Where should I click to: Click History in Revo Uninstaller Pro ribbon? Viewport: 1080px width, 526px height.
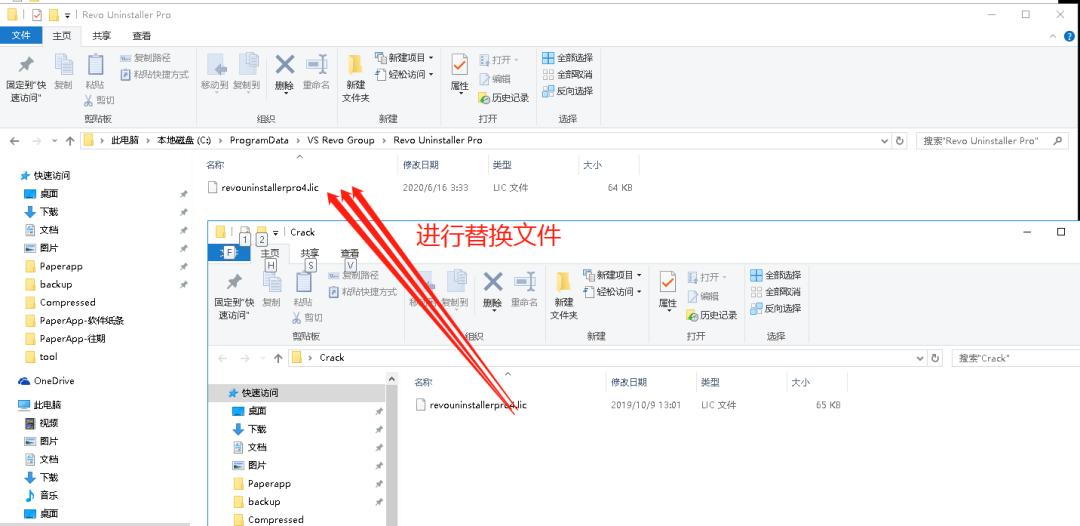[503, 98]
